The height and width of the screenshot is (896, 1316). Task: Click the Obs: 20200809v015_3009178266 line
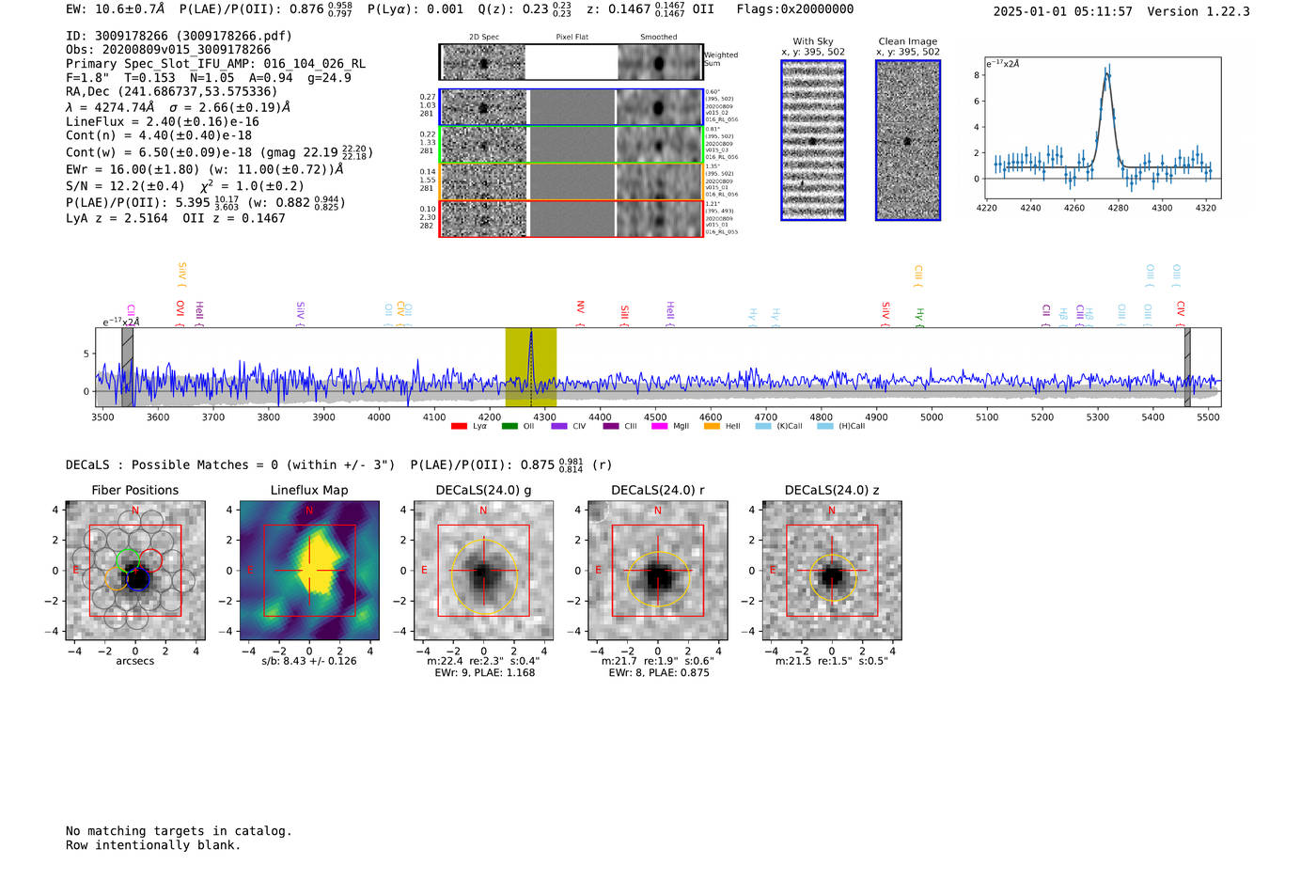[168, 50]
